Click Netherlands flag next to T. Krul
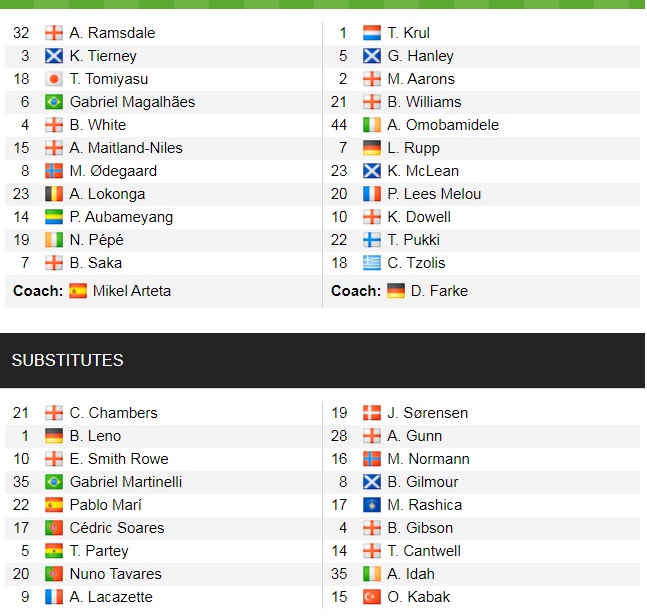Viewport: 647px width, 616px height. (372, 33)
